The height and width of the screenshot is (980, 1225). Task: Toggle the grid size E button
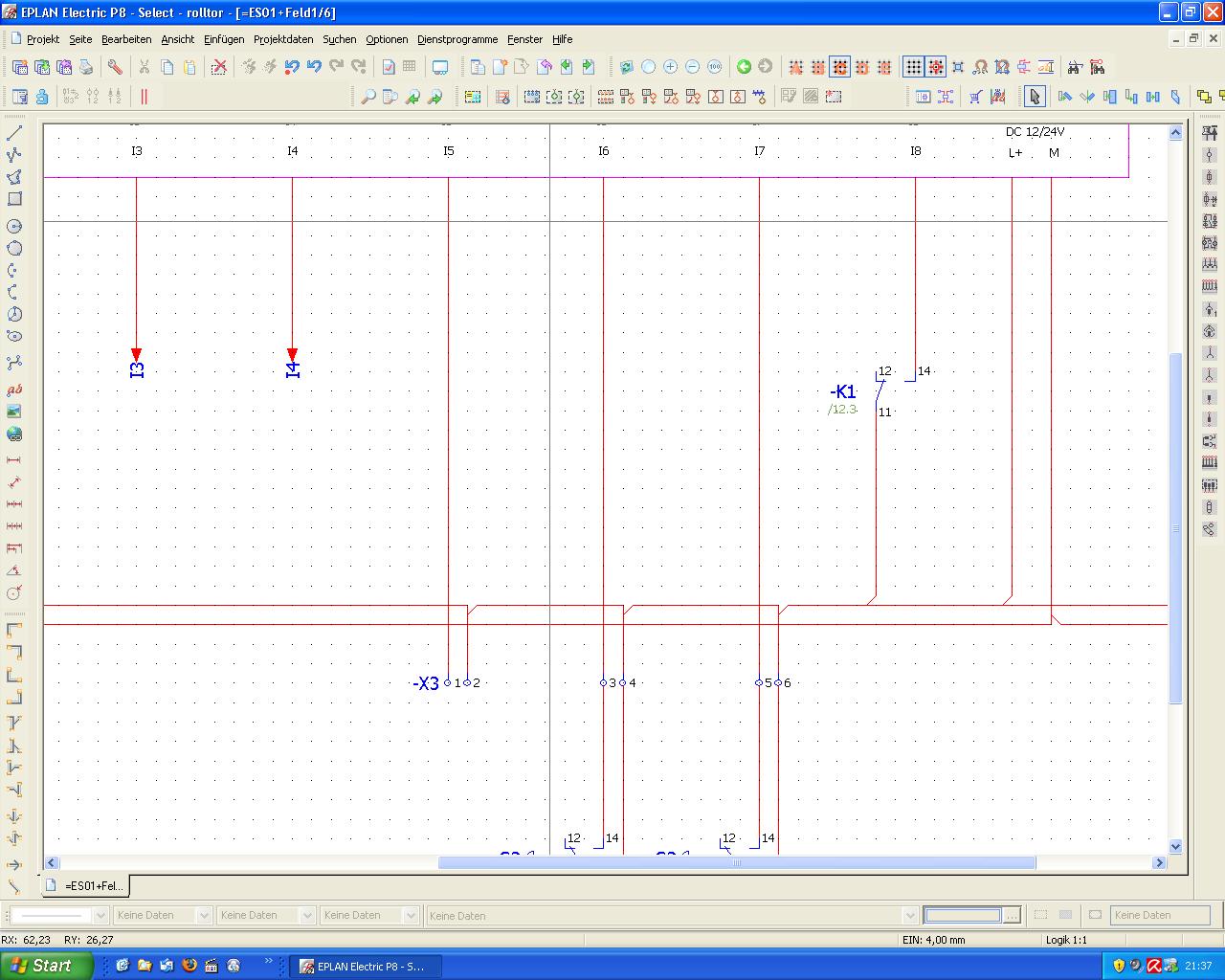pyautogui.click(x=884, y=67)
